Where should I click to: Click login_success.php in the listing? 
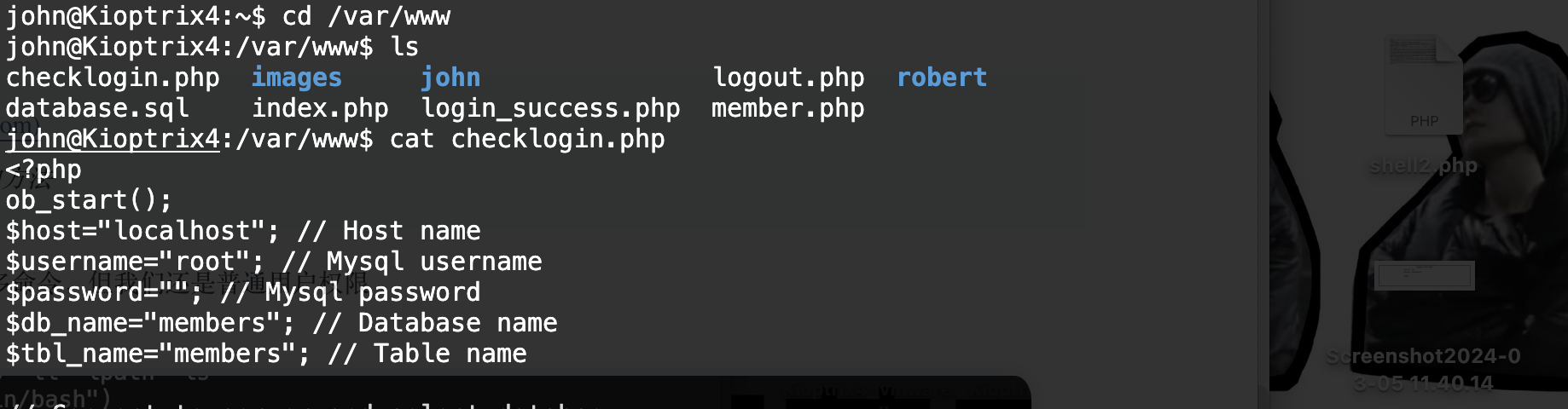tap(550, 108)
